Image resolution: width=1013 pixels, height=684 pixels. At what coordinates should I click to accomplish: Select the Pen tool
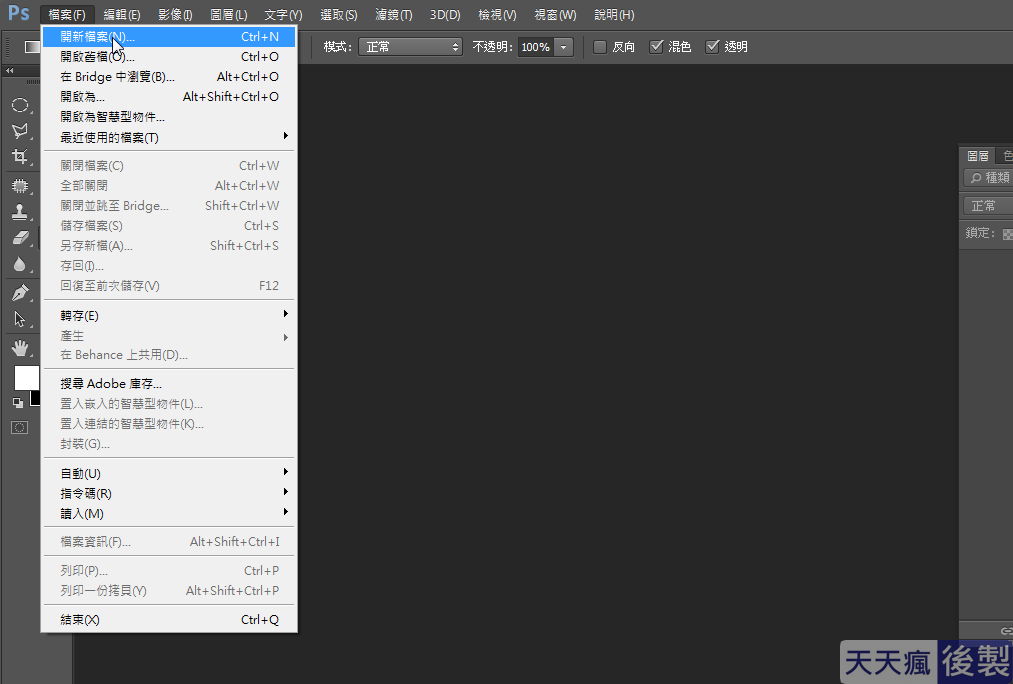coord(20,293)
